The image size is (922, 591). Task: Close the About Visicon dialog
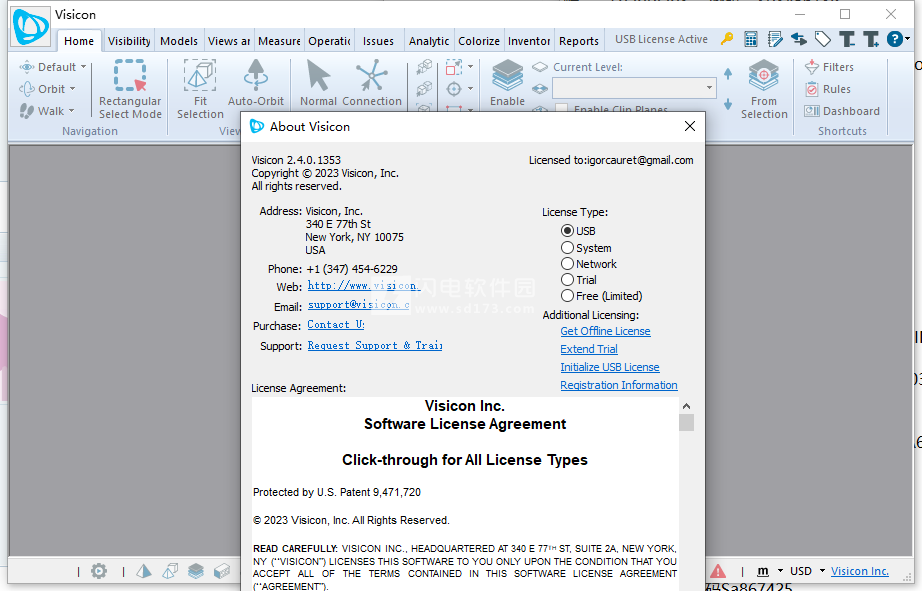690,126
